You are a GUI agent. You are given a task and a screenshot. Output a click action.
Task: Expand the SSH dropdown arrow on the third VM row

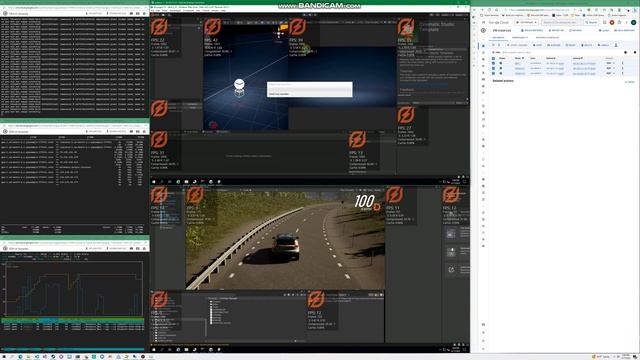click(x=614, y=73)
